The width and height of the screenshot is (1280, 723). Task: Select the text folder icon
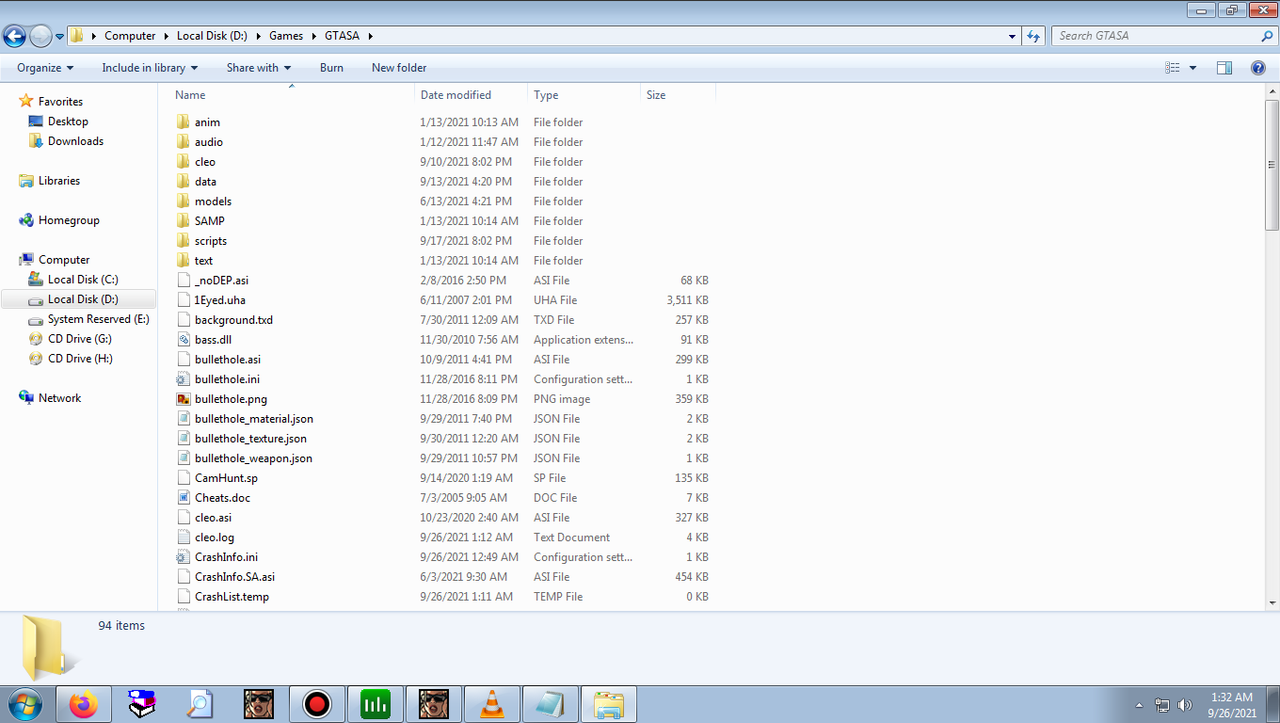[x=183, y=261]
